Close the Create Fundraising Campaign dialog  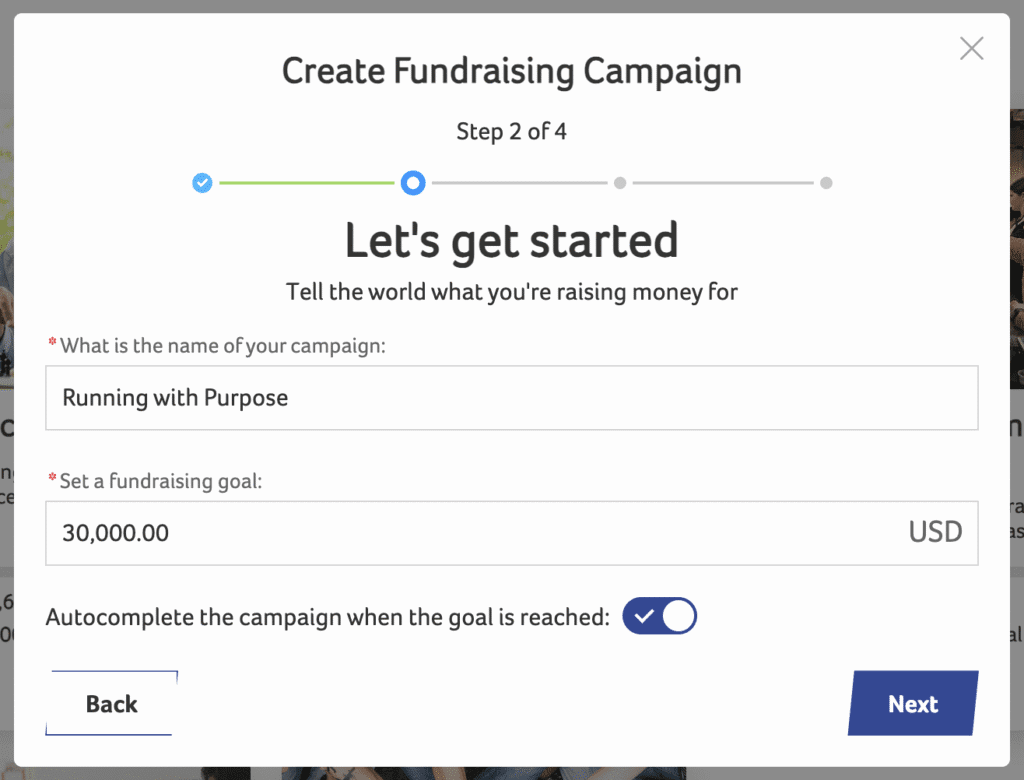[x=971, y=48]
